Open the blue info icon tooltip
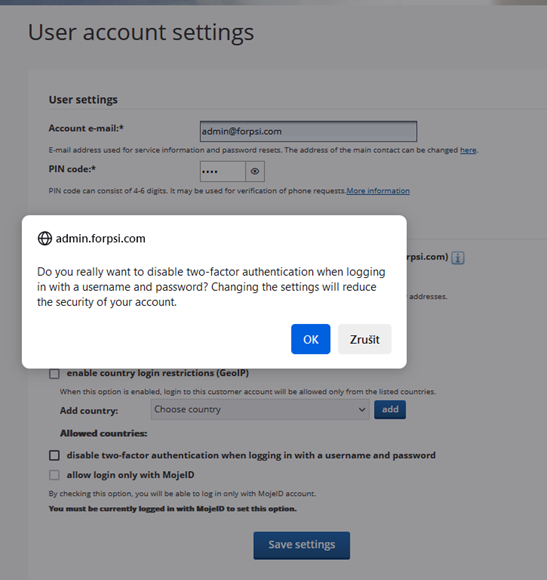This screenshot has height=580, width=547. tap(458, 257)
